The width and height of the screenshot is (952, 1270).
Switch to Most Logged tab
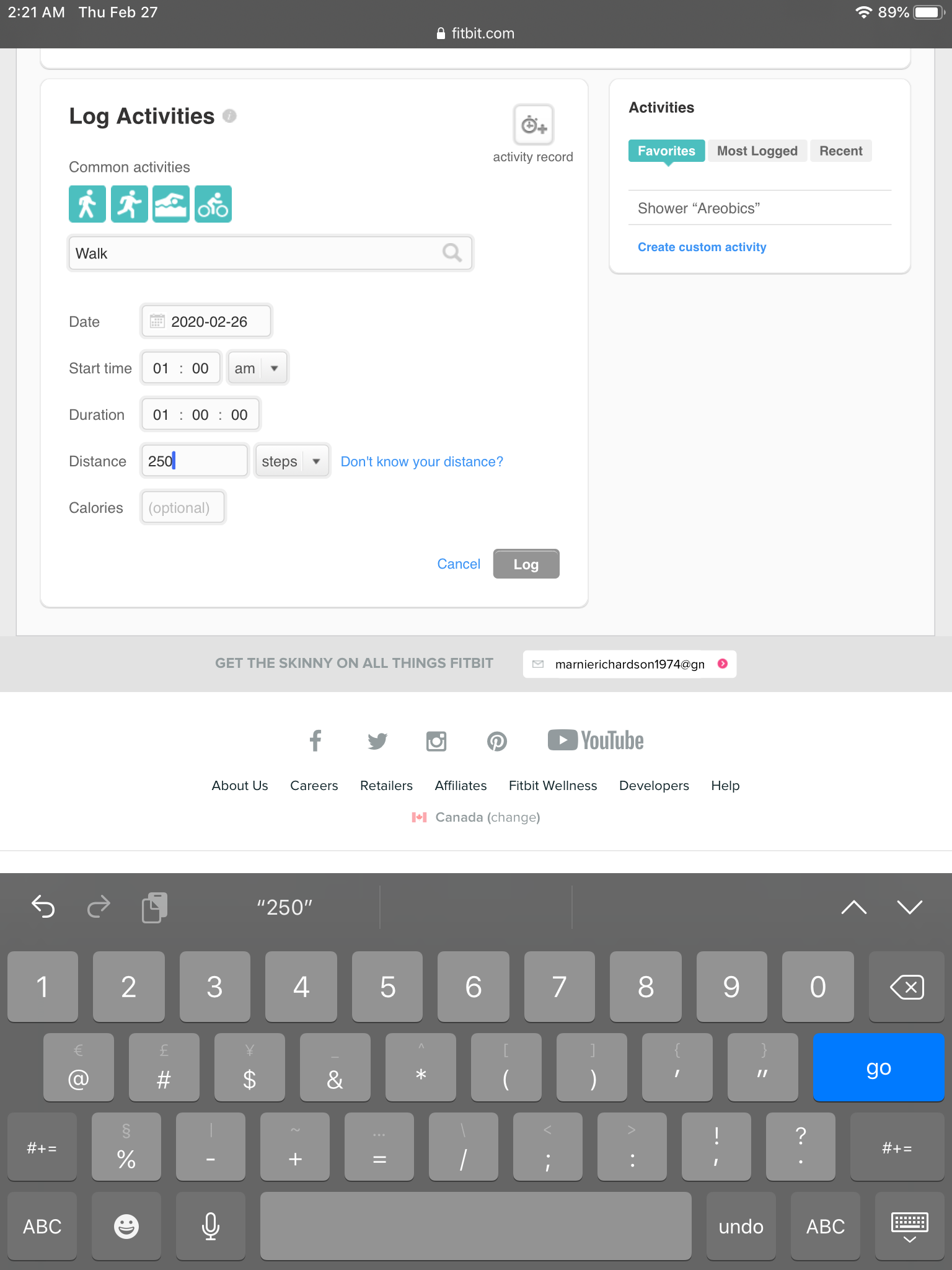(x=757, y=151)
